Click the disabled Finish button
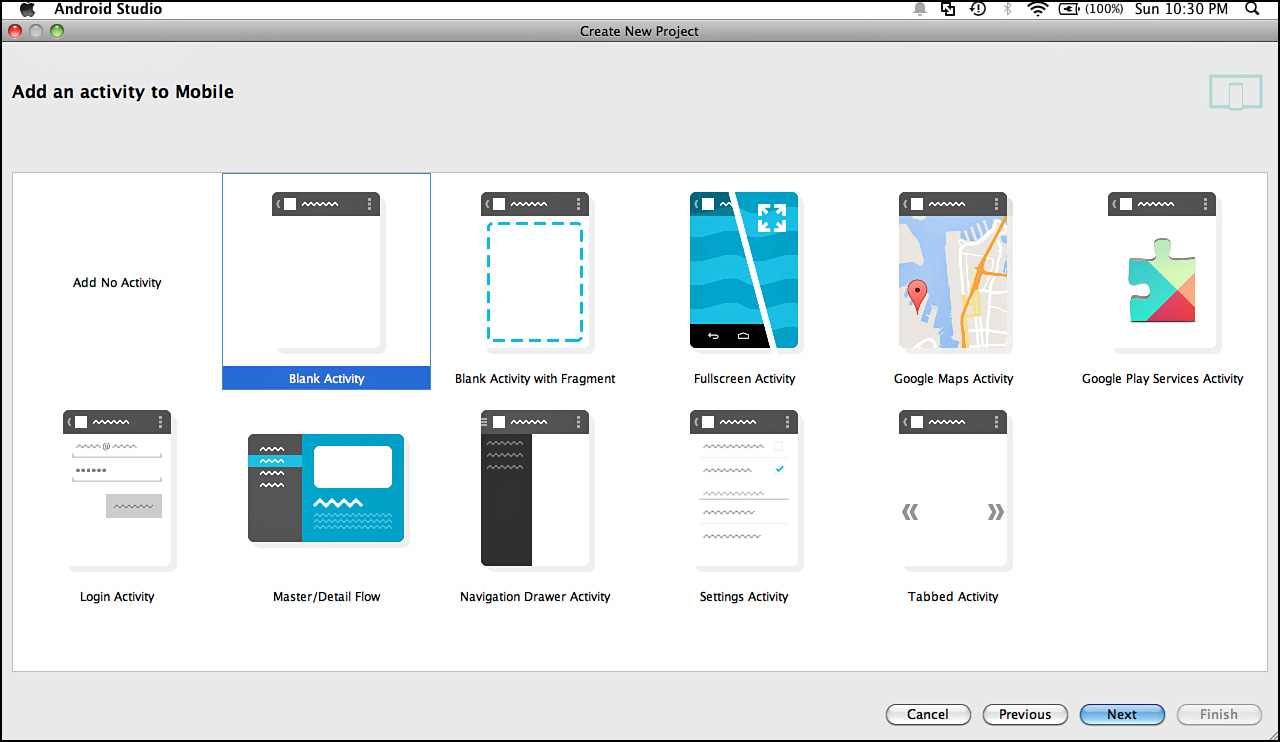 (1219, 714)
